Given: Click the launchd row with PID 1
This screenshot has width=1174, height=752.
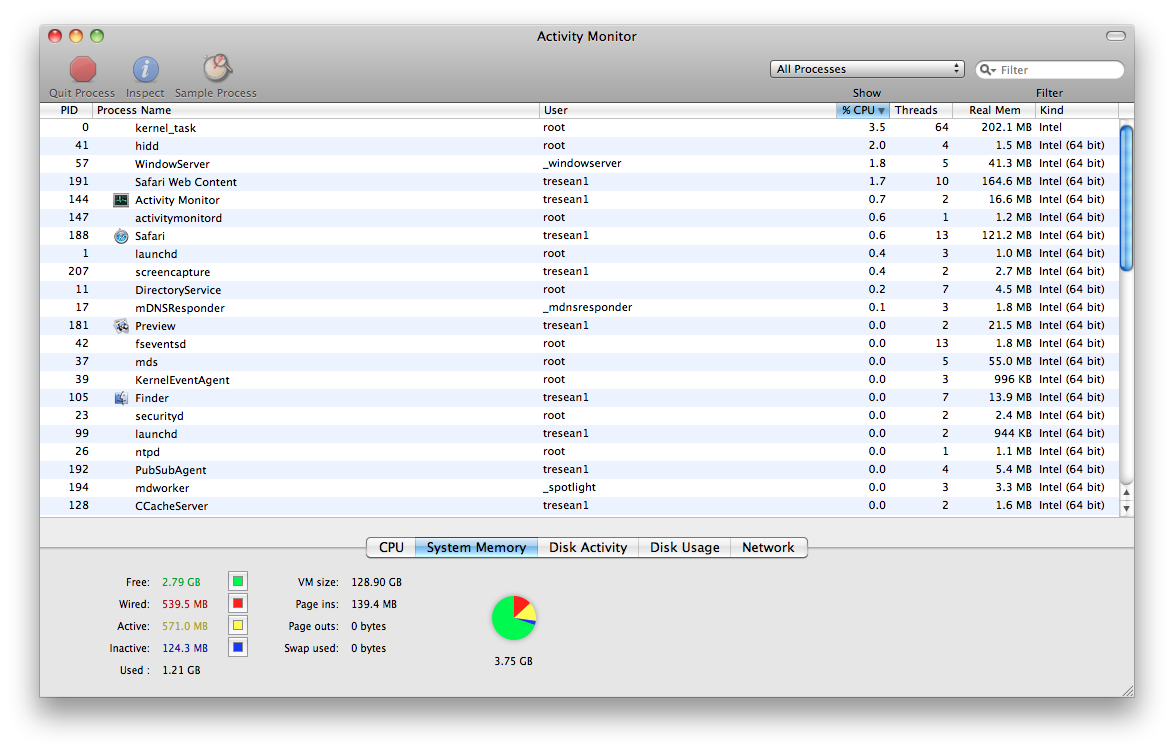Looking at the screenshot, I should [580, 254].
